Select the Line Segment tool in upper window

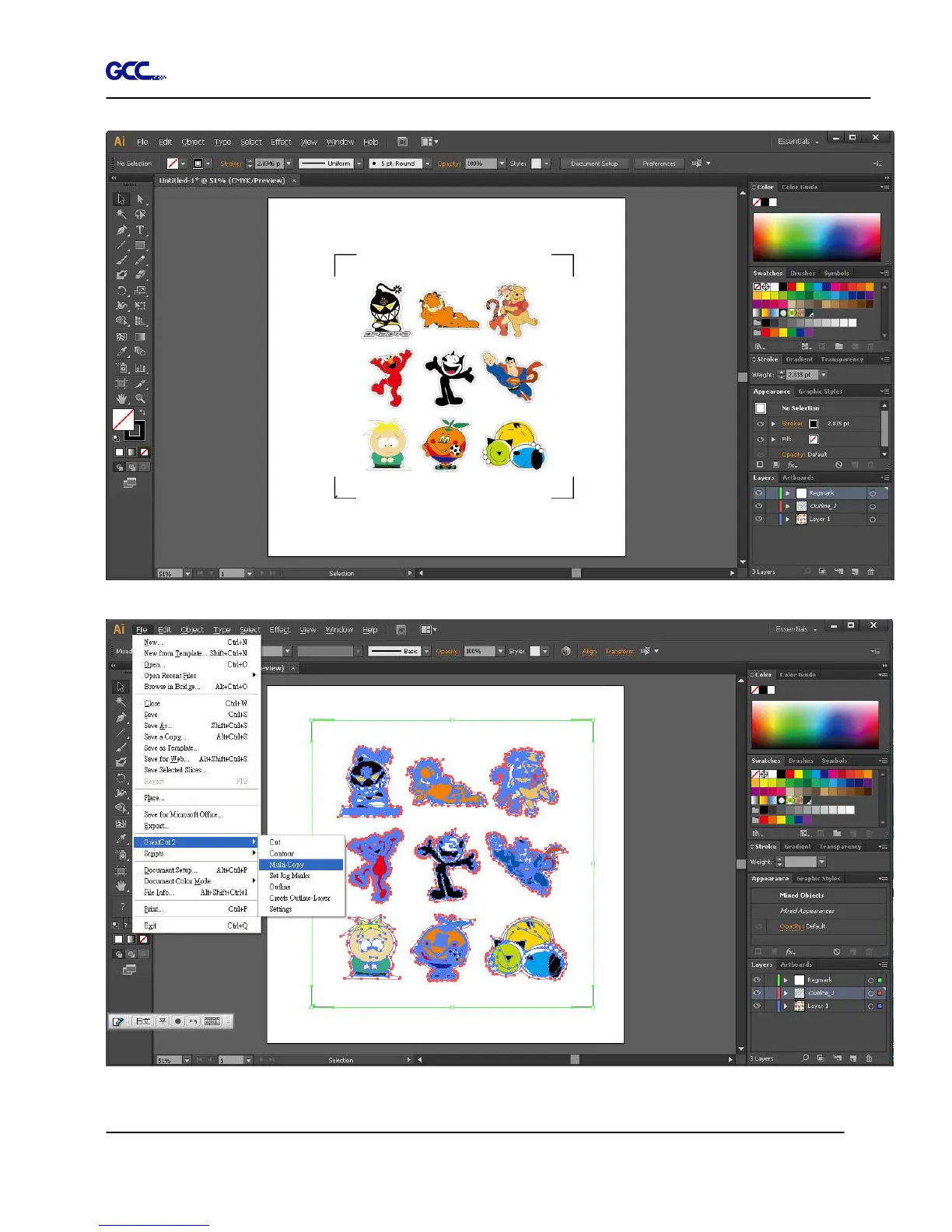tap(121, 245)
